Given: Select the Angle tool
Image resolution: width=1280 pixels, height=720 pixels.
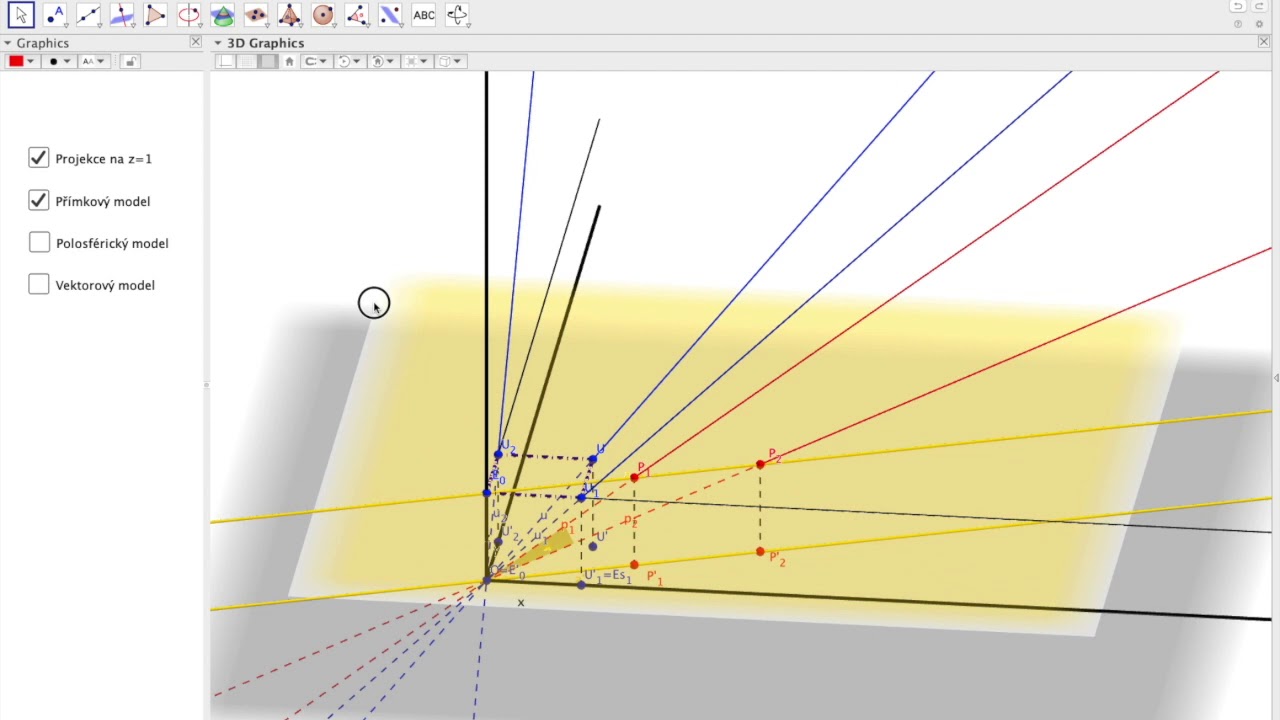Looking at the screenshot, I should click(356, 15).
